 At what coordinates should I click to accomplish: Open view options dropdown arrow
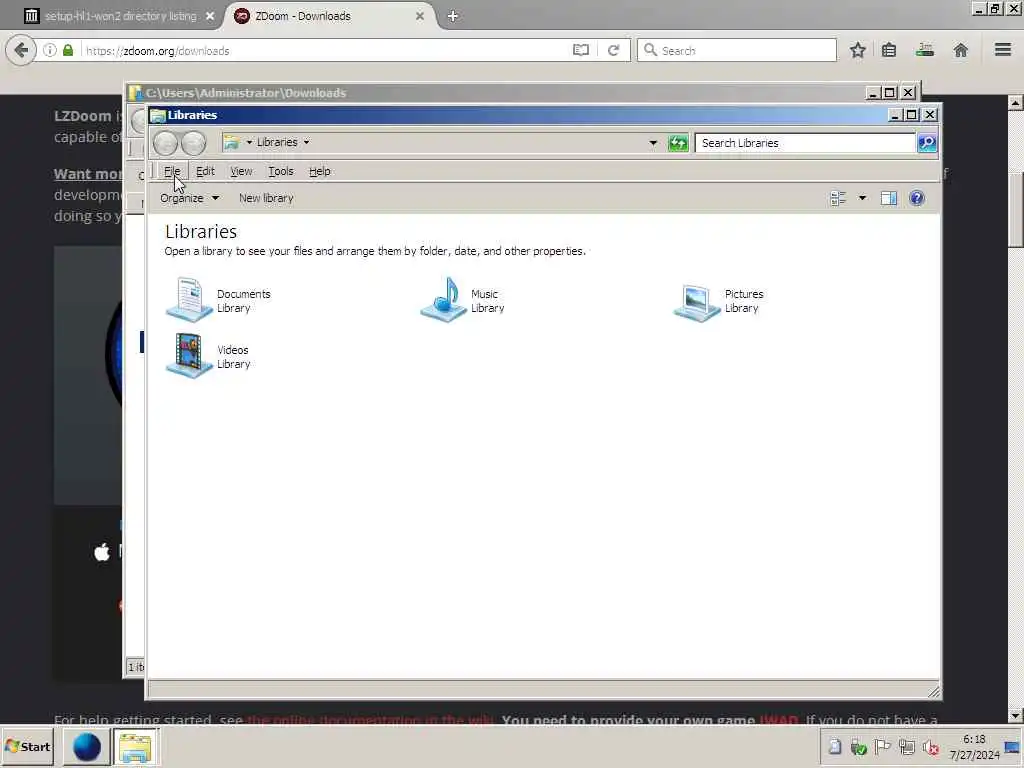[x=862, y=198]
